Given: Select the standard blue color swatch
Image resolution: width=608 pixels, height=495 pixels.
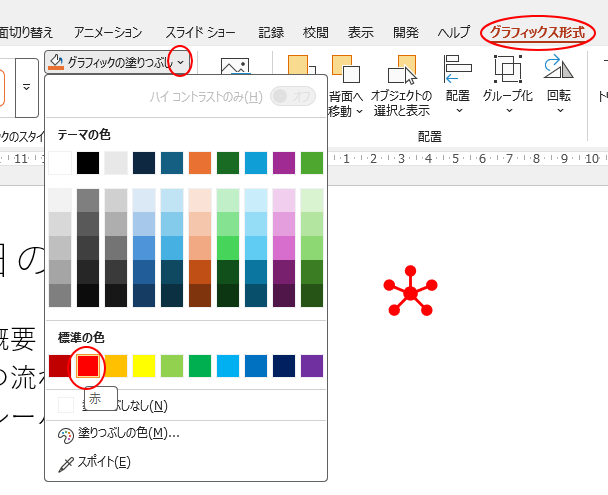Looking at the screenshot, I should tap(256, 366).
